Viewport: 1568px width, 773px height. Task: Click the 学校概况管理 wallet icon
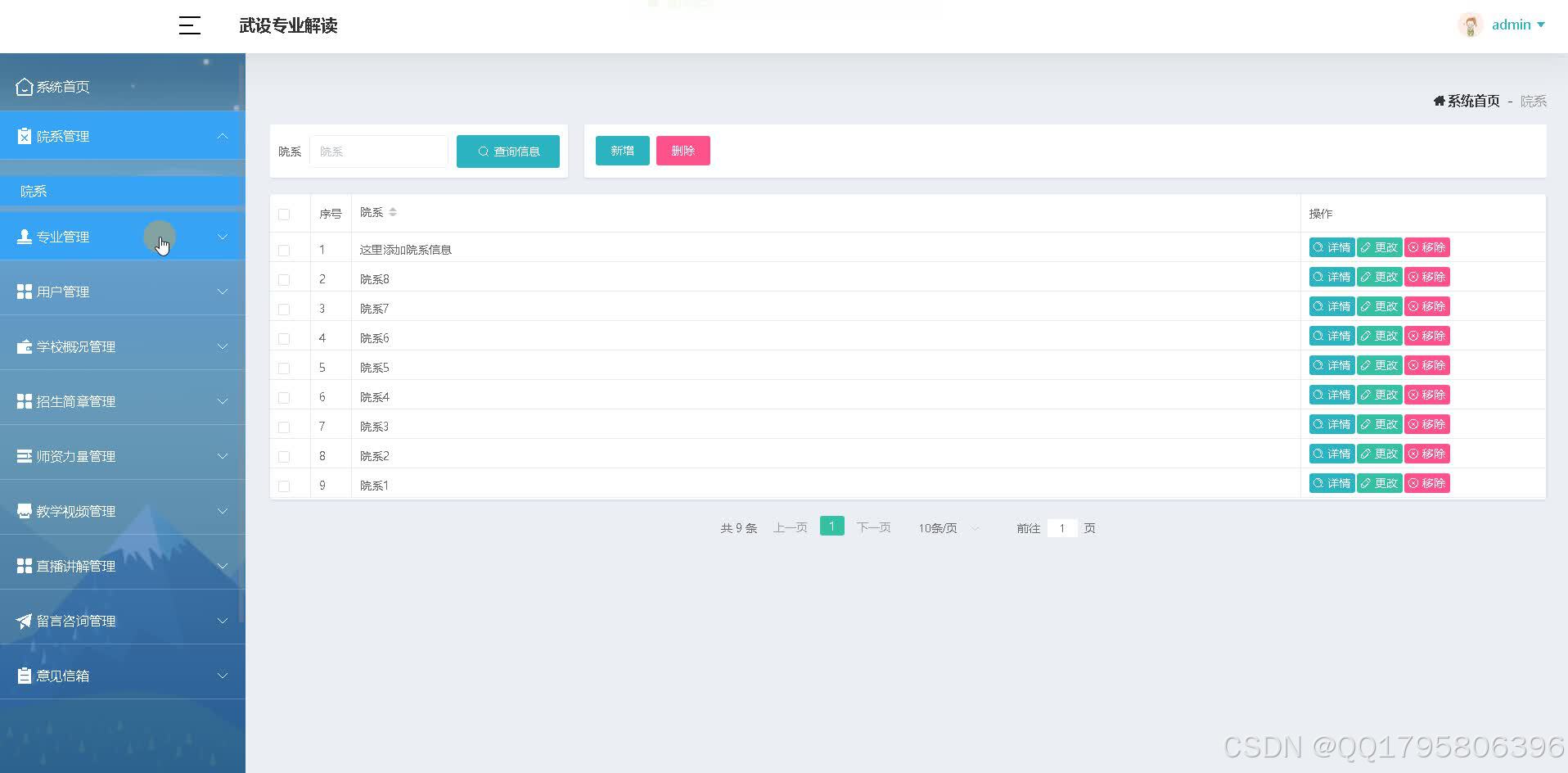[x=25, y=346]
